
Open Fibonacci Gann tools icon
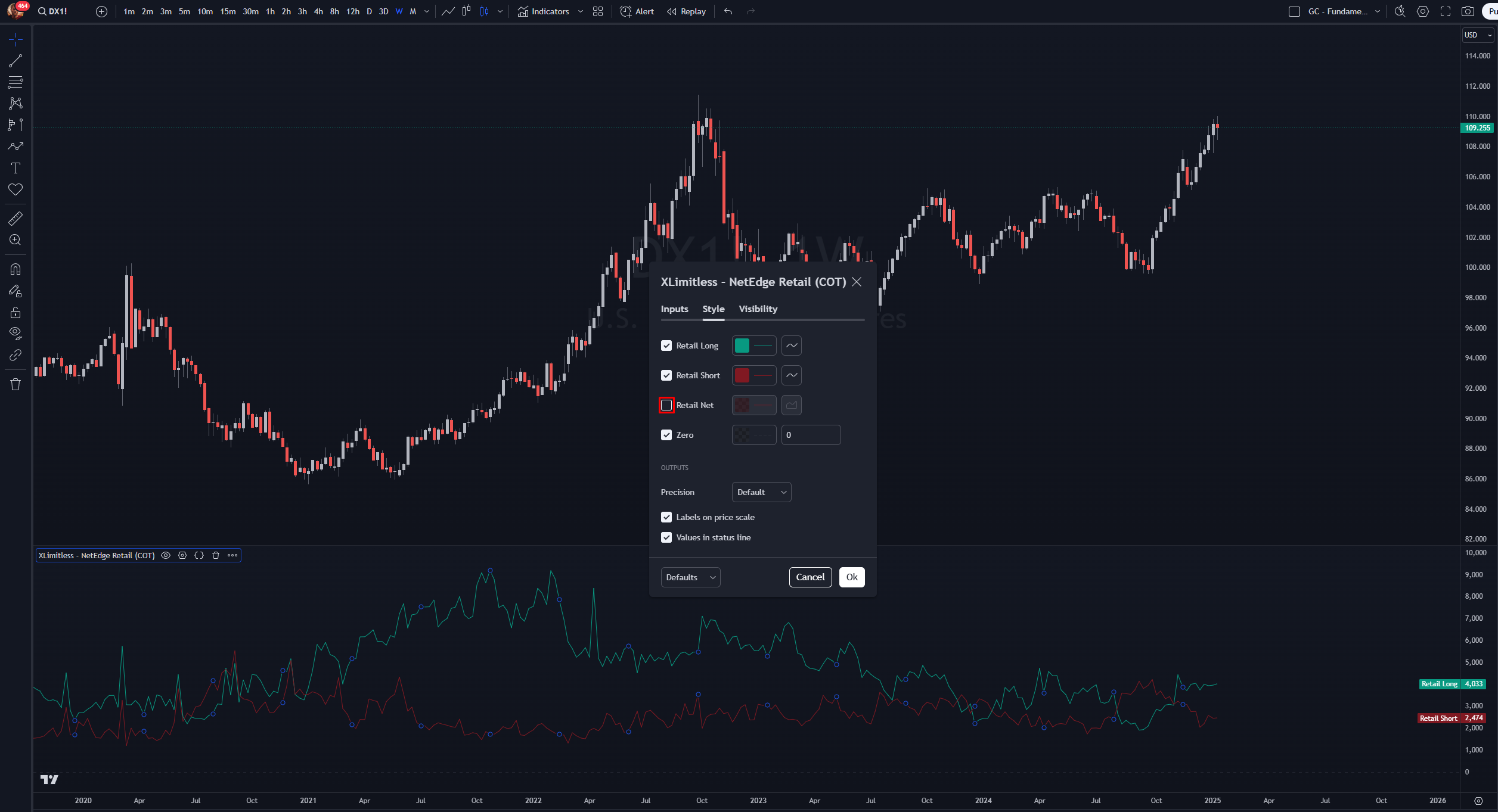click(x=15, y=82)
